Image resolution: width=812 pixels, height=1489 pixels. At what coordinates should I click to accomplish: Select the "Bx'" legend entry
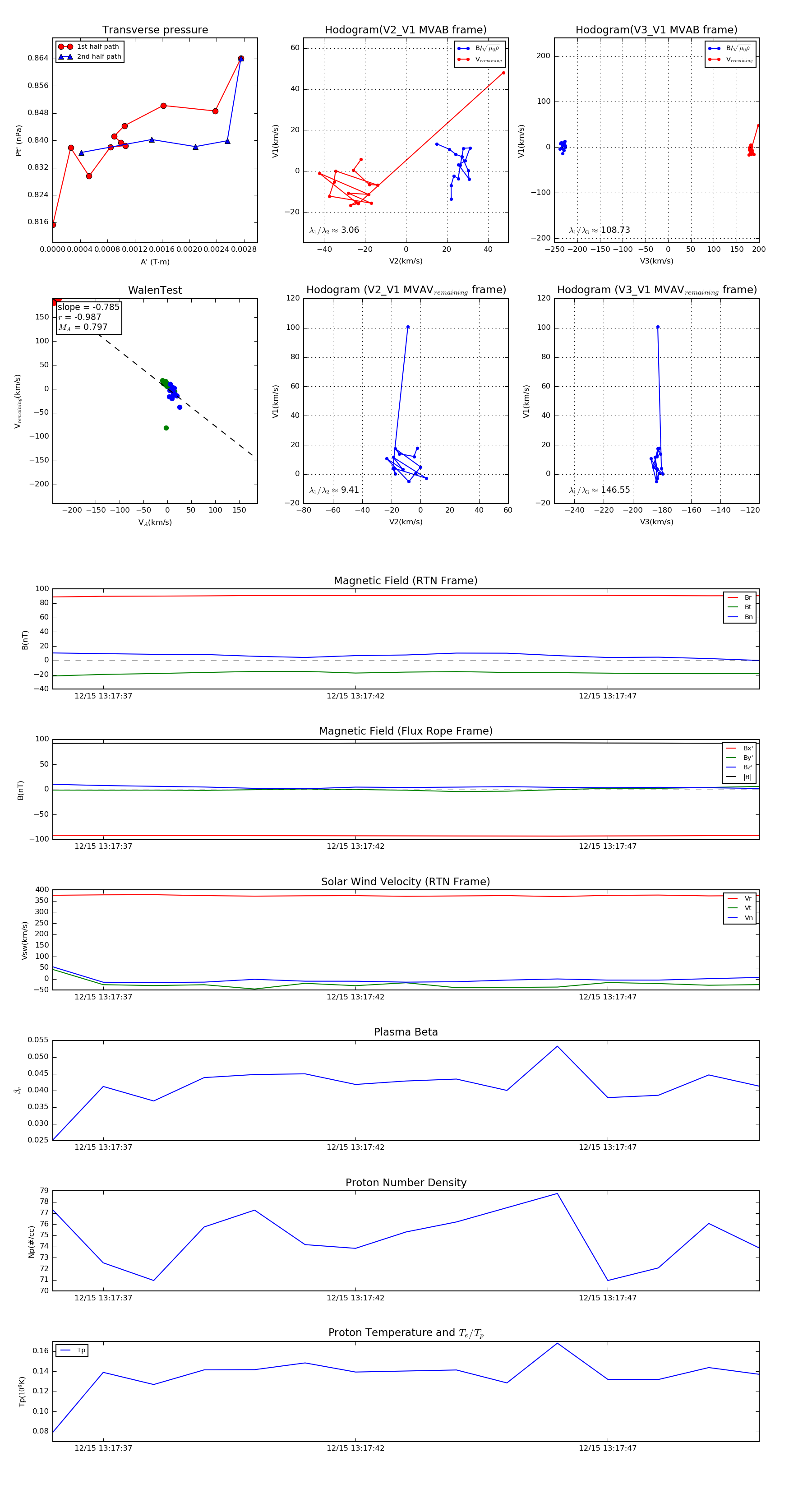[x=739, y=748]
